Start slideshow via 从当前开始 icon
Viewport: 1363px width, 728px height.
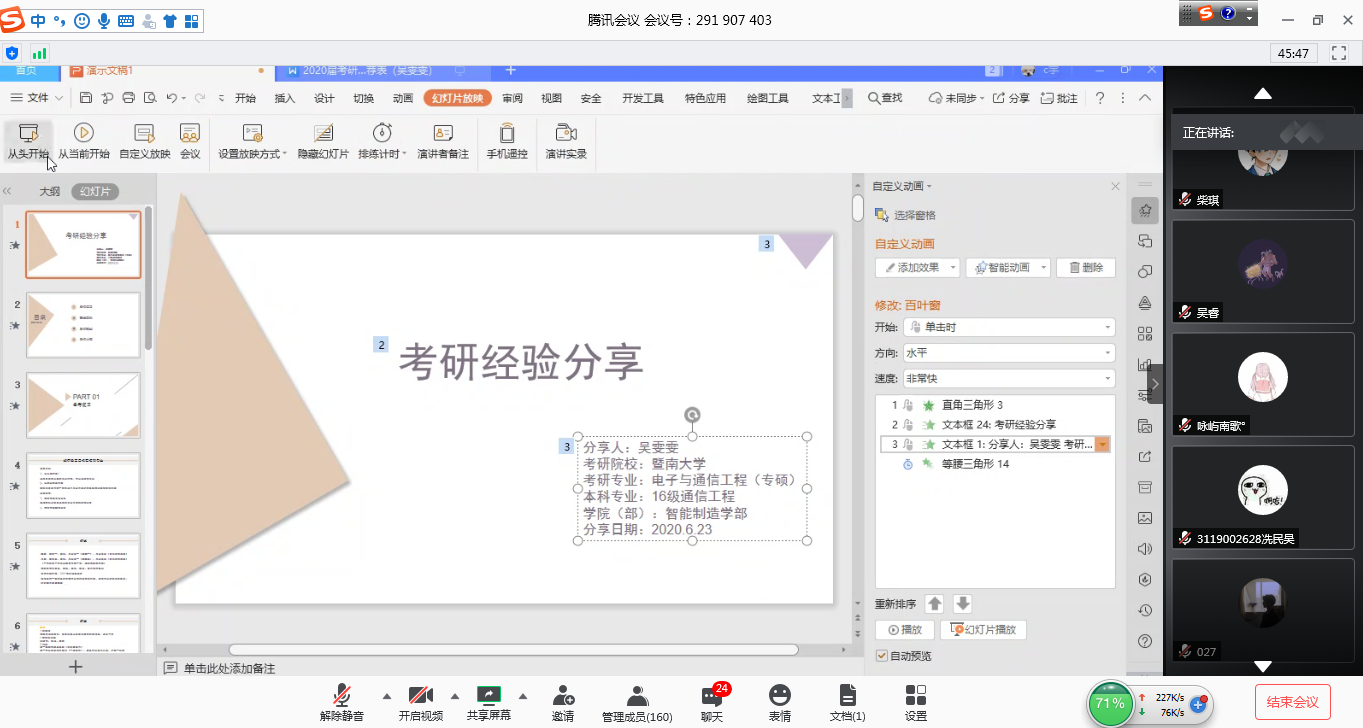83,134
